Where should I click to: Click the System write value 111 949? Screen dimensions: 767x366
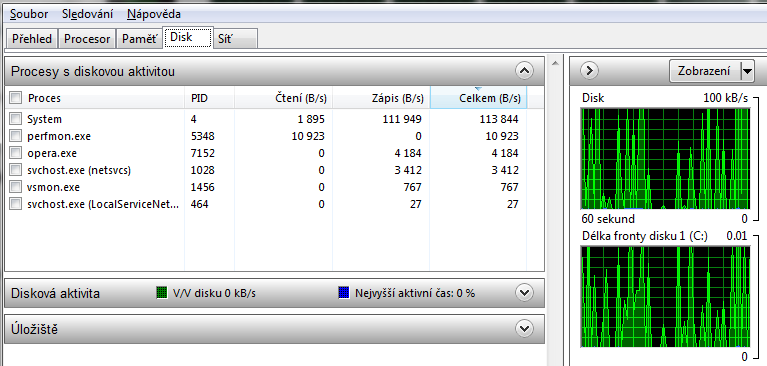[402, 118]
